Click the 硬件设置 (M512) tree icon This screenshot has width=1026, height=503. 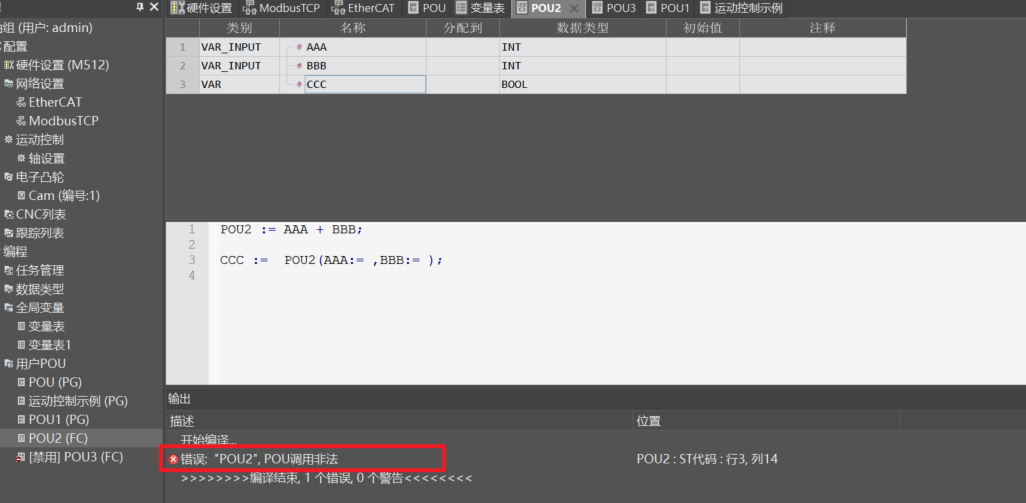coord(9,65)
